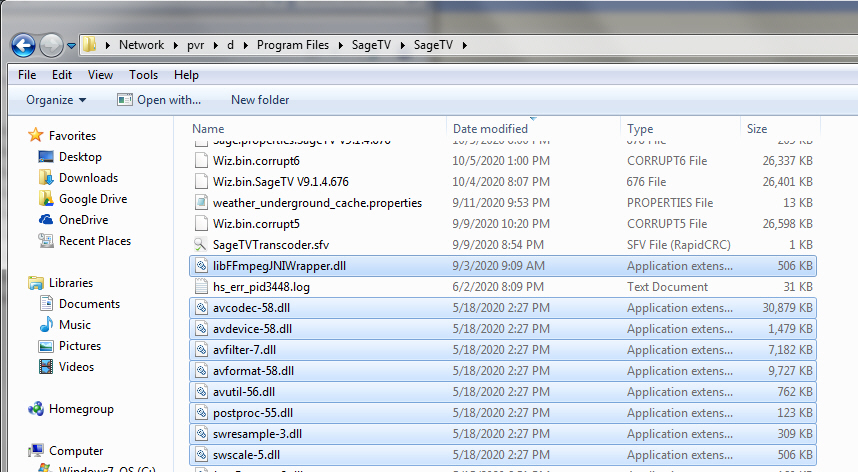Select file name avformat-58.dll
This screenshot has width=858, height=472.
coord(253,371)
